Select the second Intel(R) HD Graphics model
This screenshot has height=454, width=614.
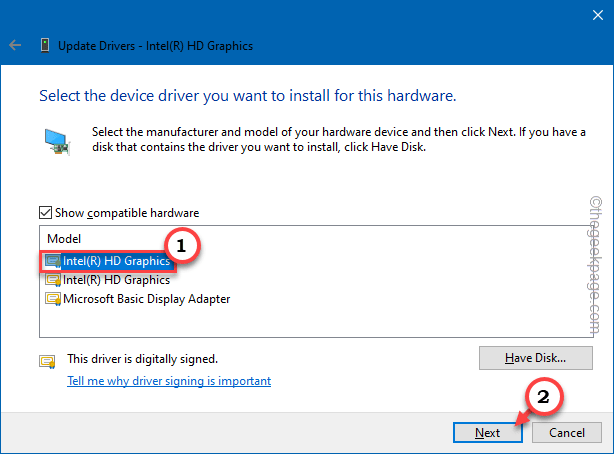[116, 280]
